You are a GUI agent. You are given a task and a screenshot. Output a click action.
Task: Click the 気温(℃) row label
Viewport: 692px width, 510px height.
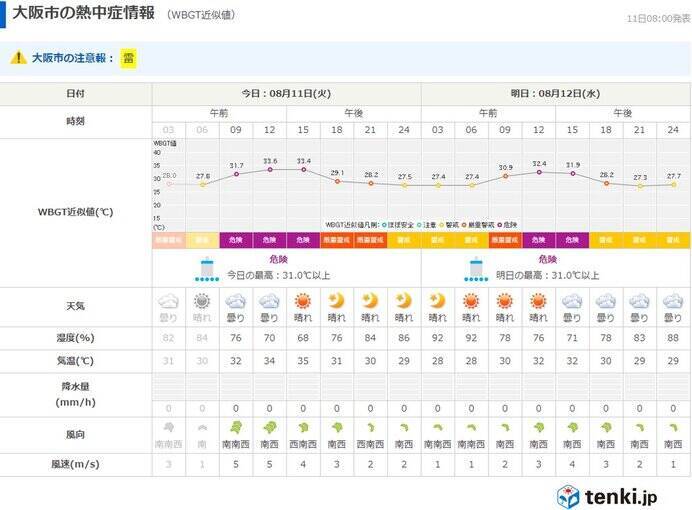pyautogui.click(x=75, y=361)
